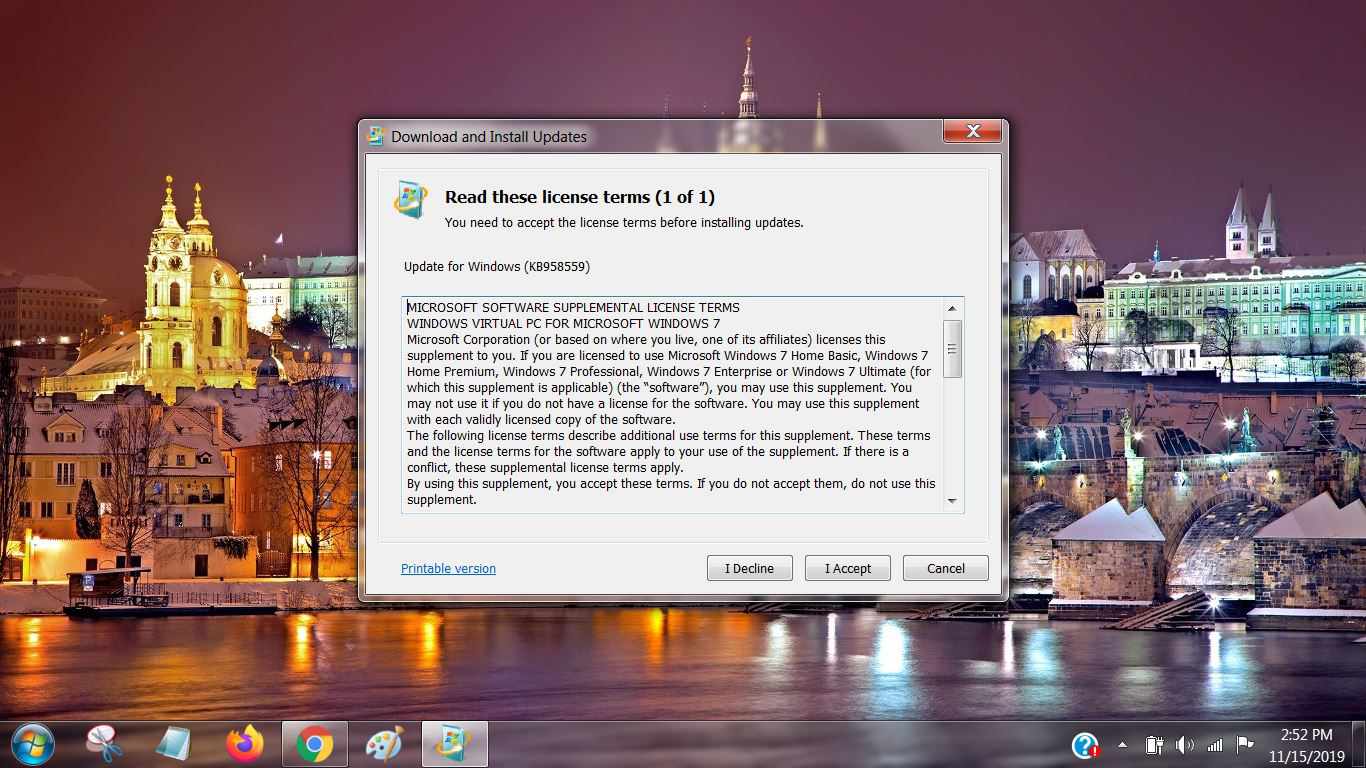Click the 'Read these license terms (1 of 1)' heading
This screenshot has height=768, width=1366.
580,197
